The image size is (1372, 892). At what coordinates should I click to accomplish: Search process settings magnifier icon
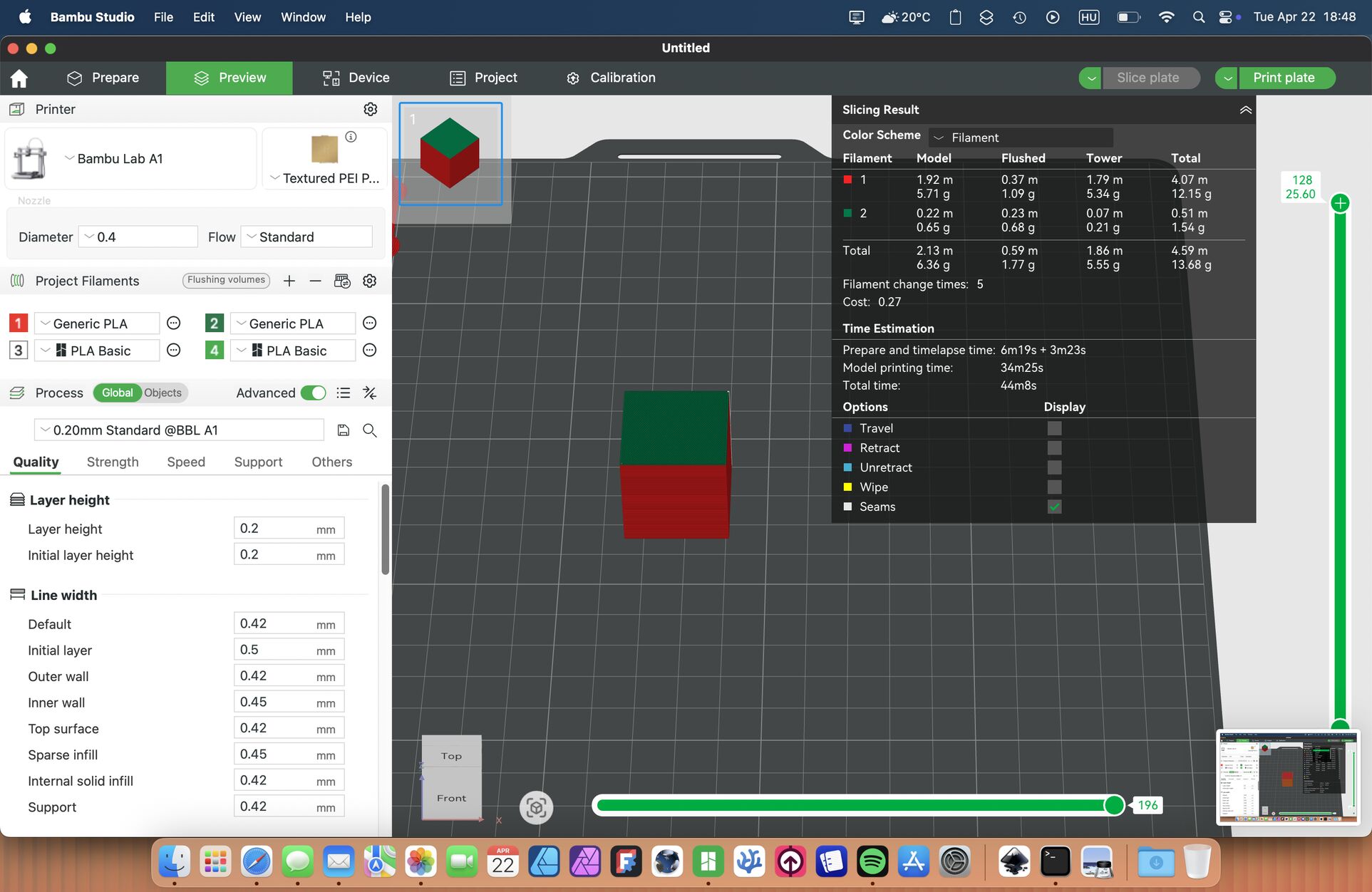pos(369,430)
